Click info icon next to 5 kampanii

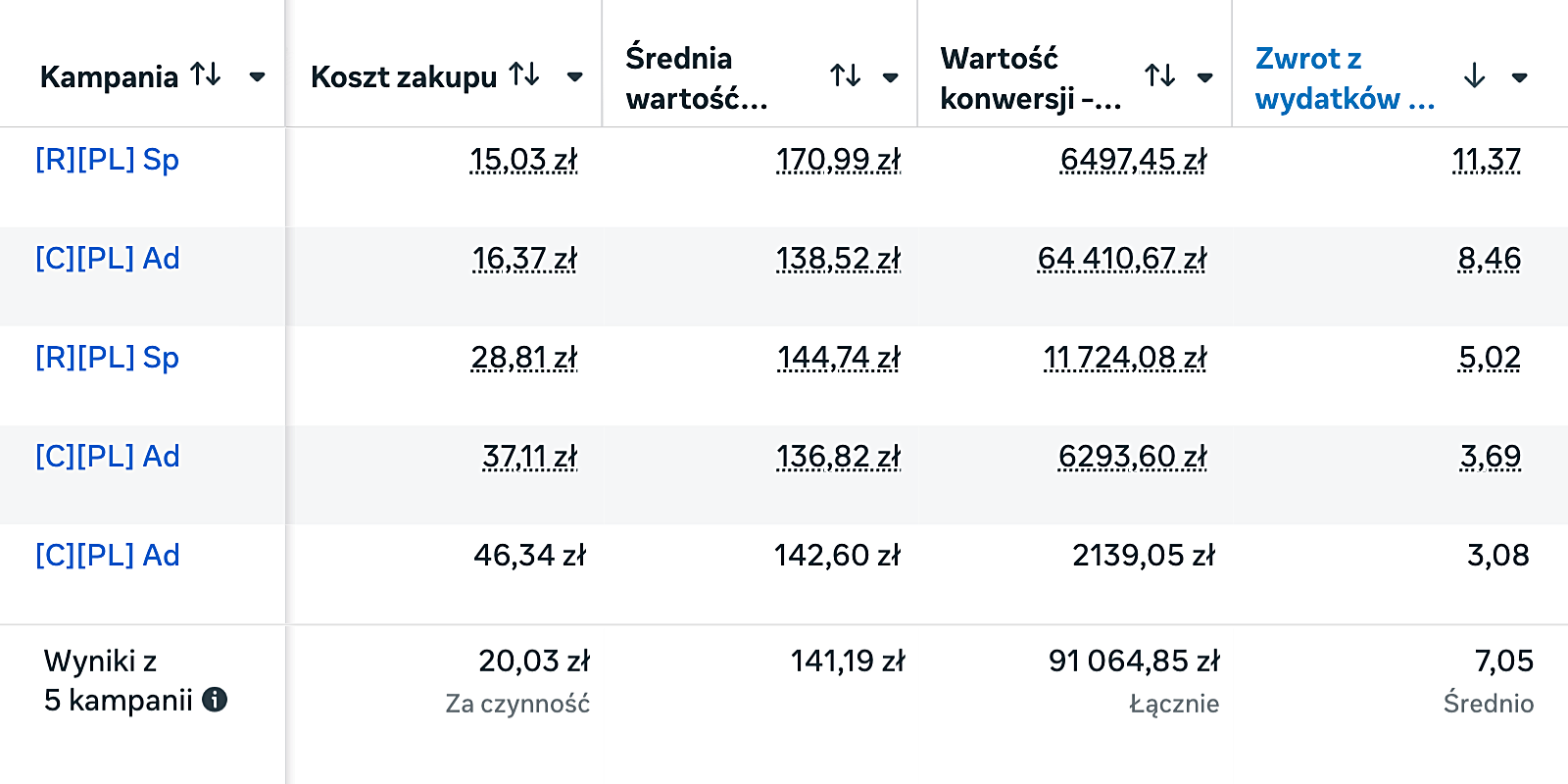215,700
